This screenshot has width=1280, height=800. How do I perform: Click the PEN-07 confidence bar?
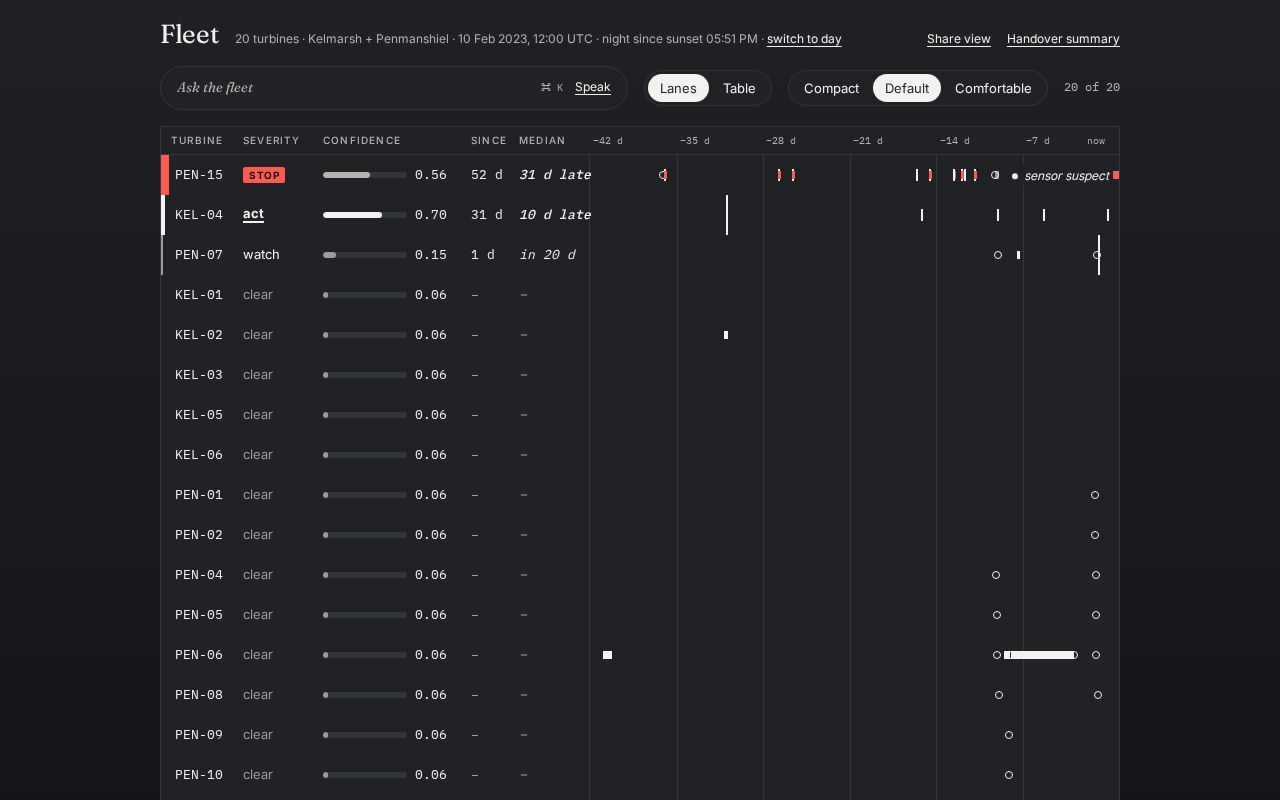point(365,255)
